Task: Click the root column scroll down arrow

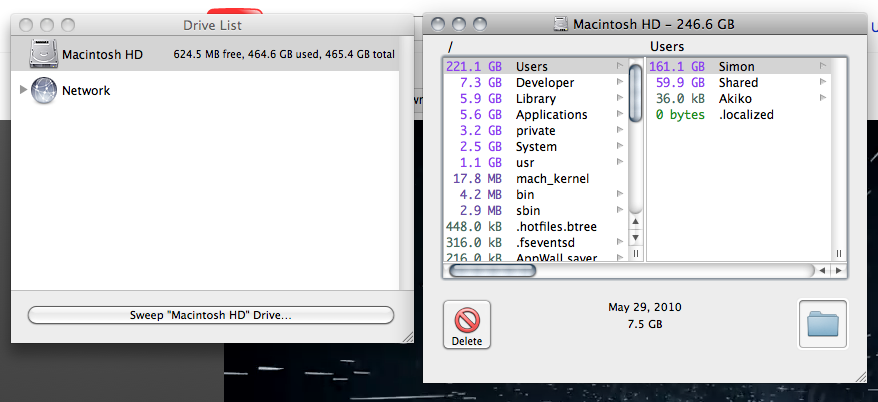Action: coord(636,237)
